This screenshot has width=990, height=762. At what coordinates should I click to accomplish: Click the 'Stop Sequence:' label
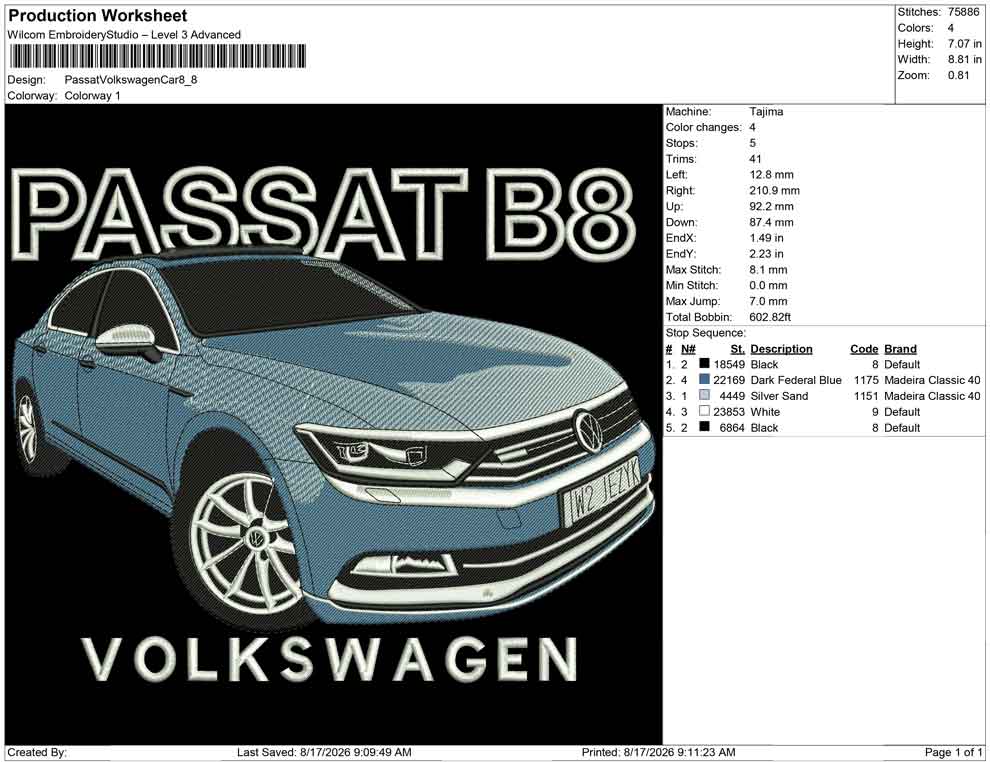pos(705,333)
